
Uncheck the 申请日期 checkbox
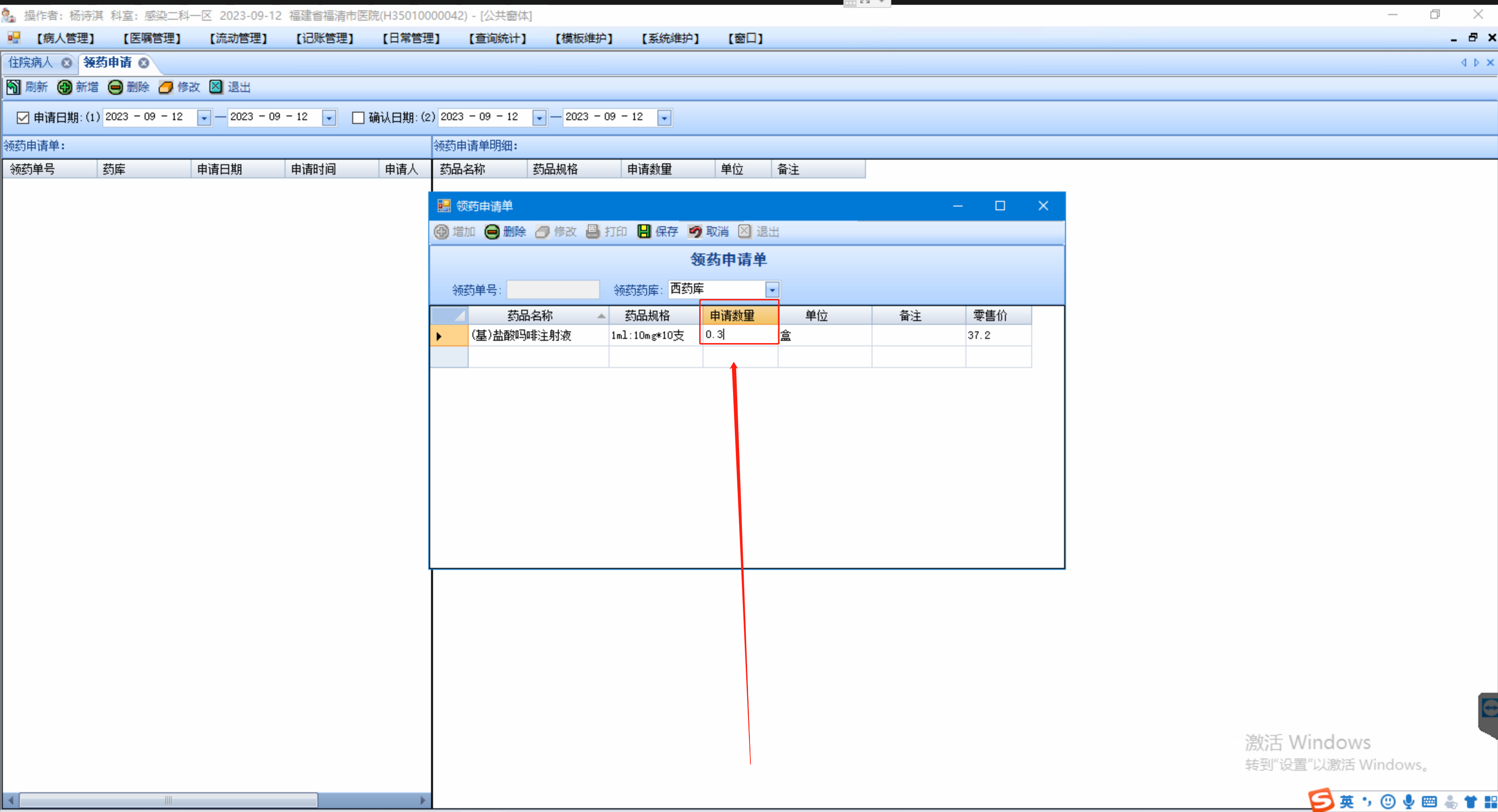click(x=23, y=117)
